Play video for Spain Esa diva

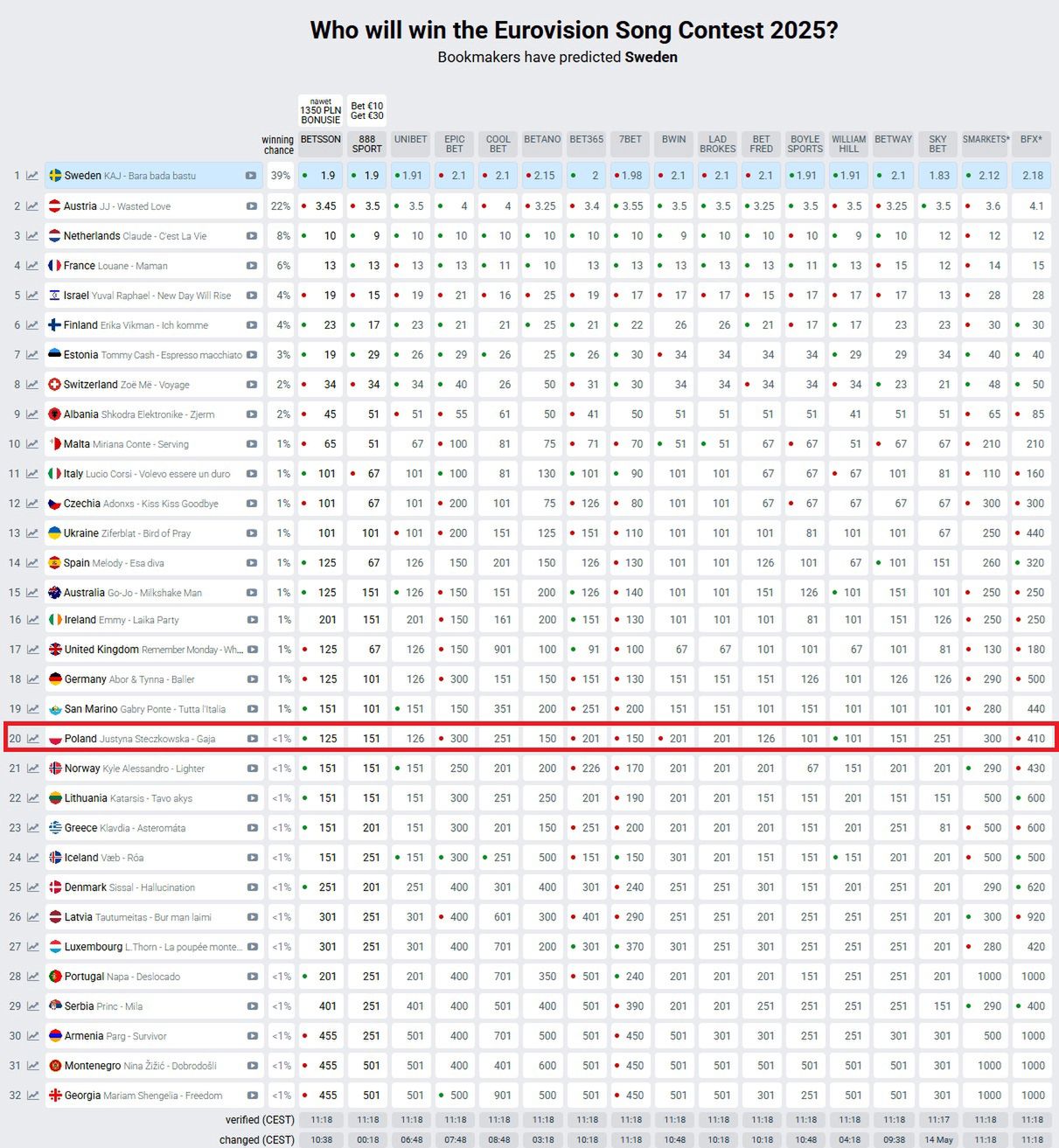251,563
